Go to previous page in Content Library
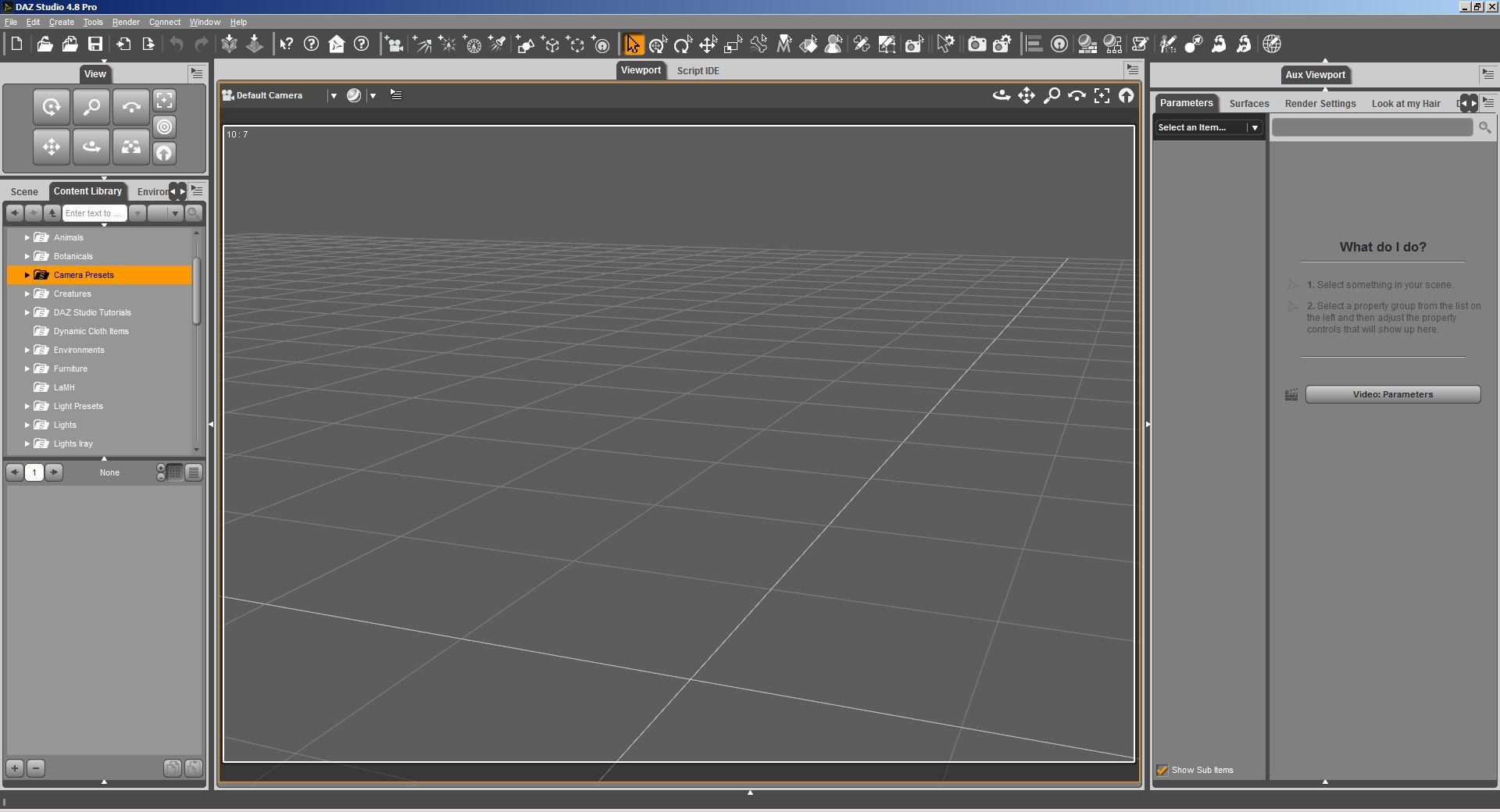The height and width of the screenshot is (812, 1500). [x=15, y=472]
